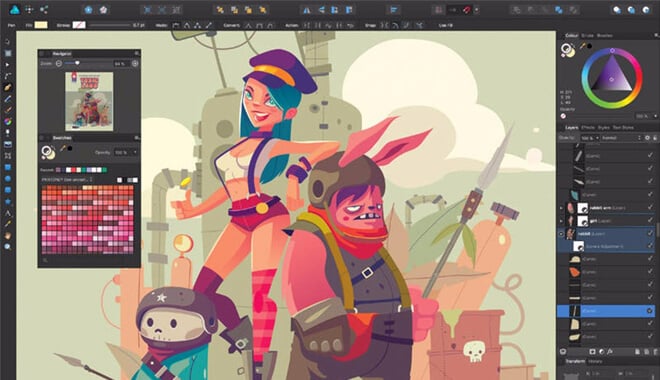
Task: Select the Artistic Text tool
Action: point(8,213)
